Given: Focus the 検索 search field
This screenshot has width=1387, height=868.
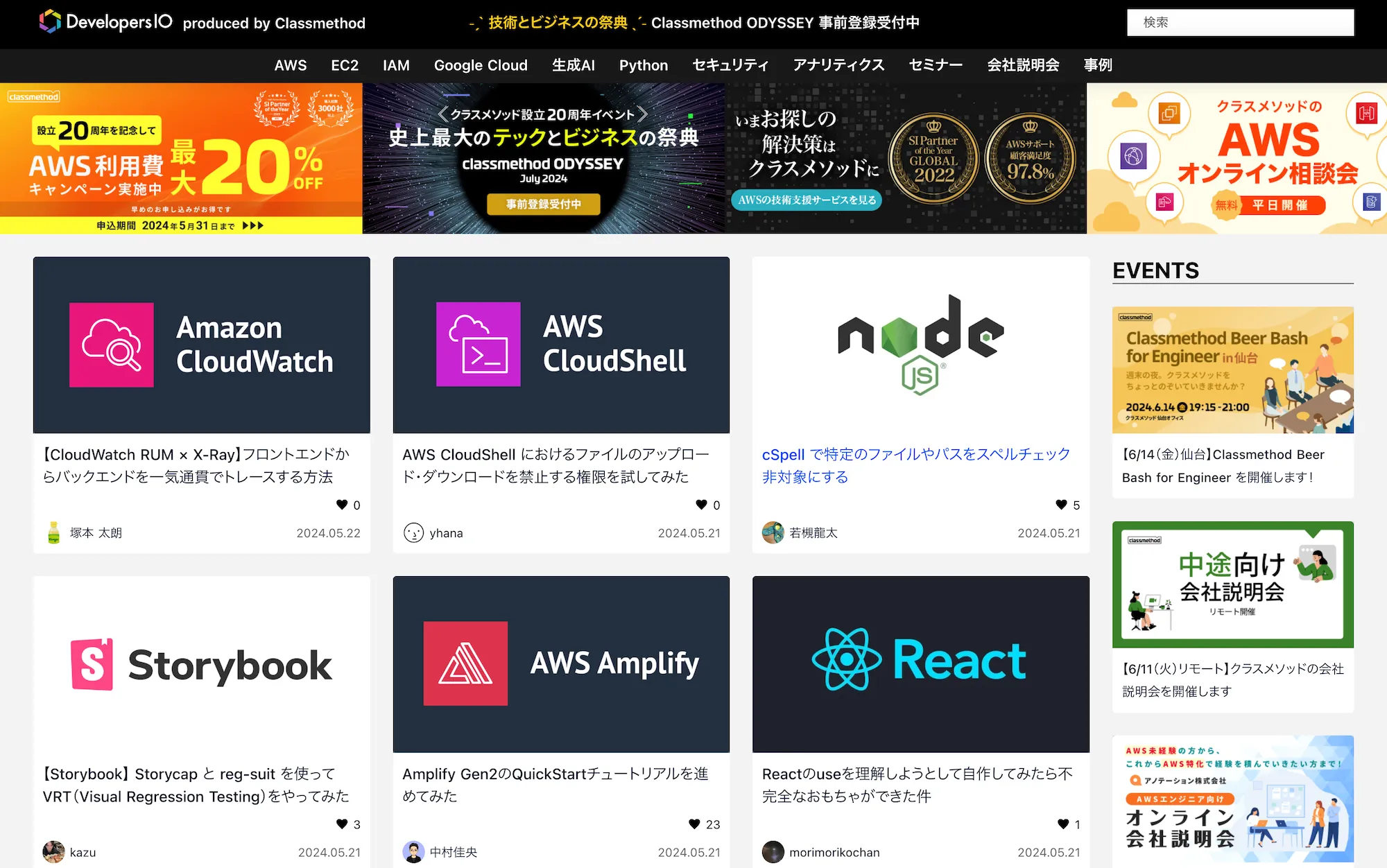Looking at the screenshot, I should pos(1240,22).
